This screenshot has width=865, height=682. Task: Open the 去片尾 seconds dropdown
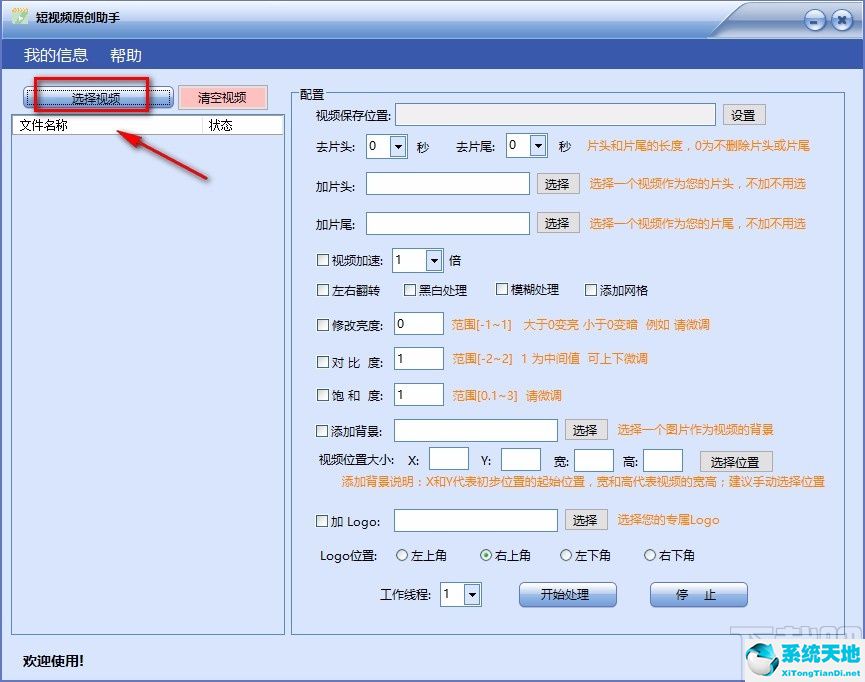point(538,145)
